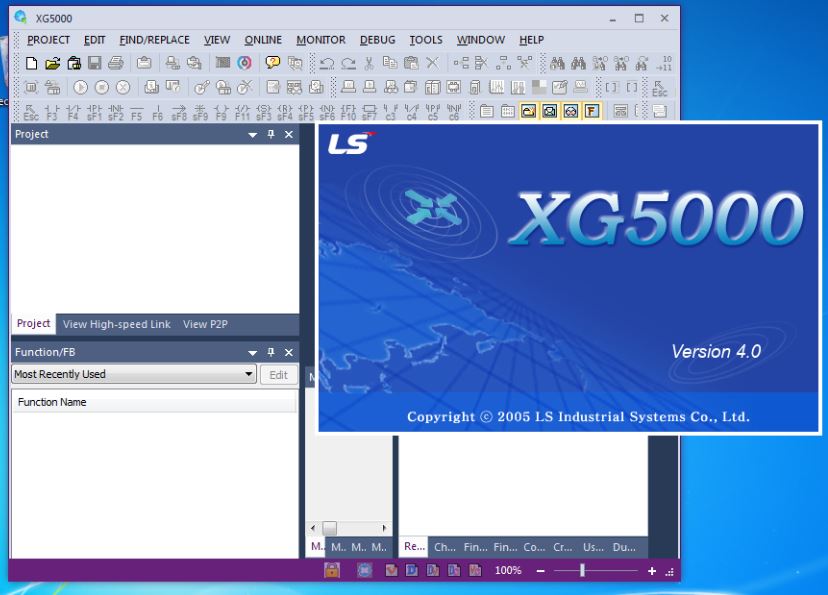Image resolution: width=828 pixels, height=595 pixels.
Task: Click zoom in plus button in status bar
Action: (652, 571)
